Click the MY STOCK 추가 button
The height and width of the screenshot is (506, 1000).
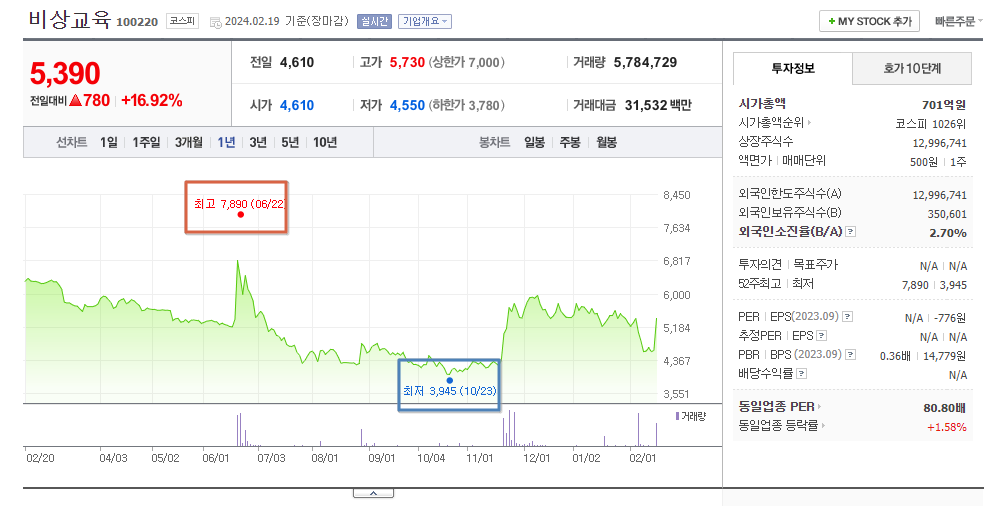[x=869, y=21]
